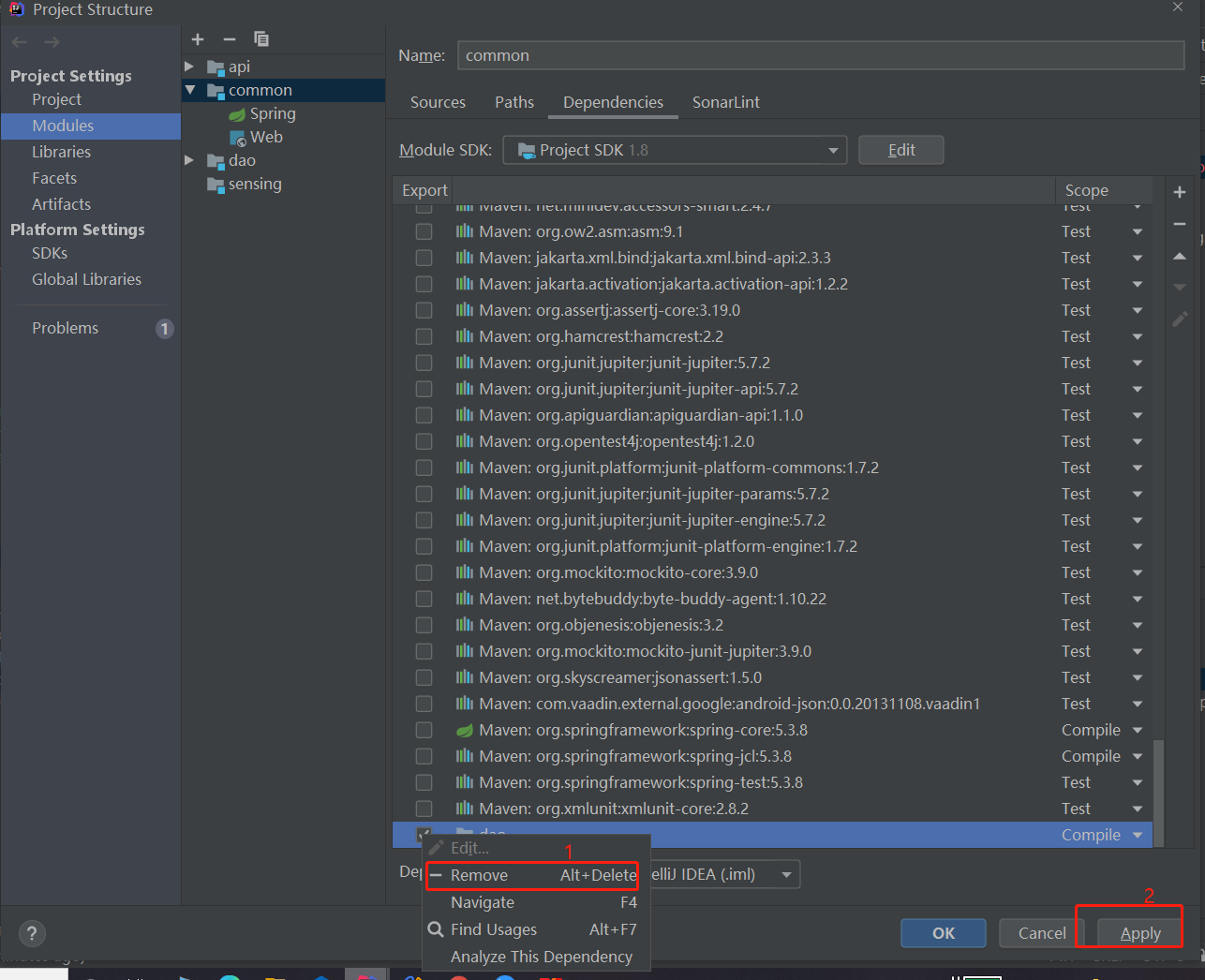Open scope dropdown for spring-jcl:5.3.8
This screenshot has height=980, width=1205.
click(x=1138, y=756)
